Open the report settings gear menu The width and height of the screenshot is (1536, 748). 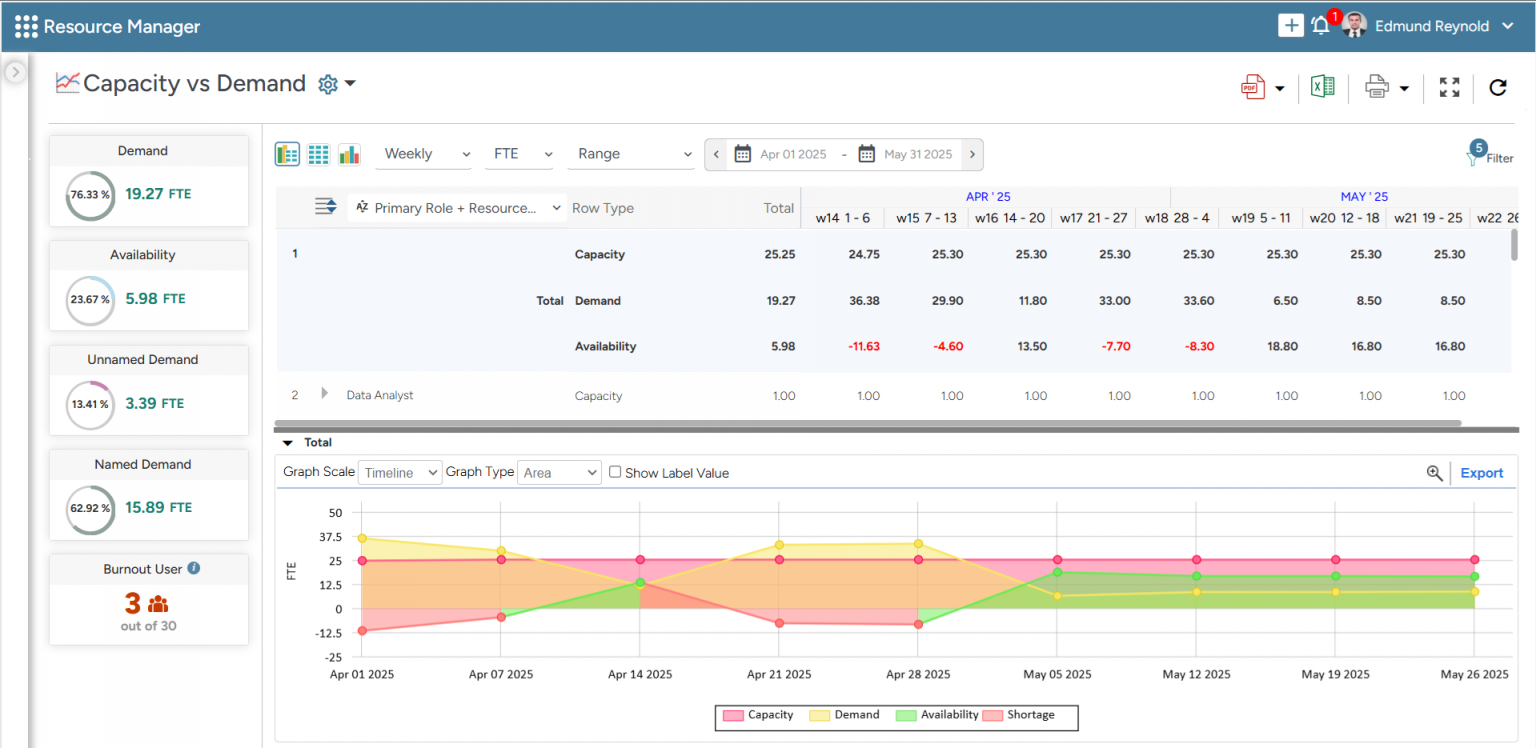click(x=327, y=84)
